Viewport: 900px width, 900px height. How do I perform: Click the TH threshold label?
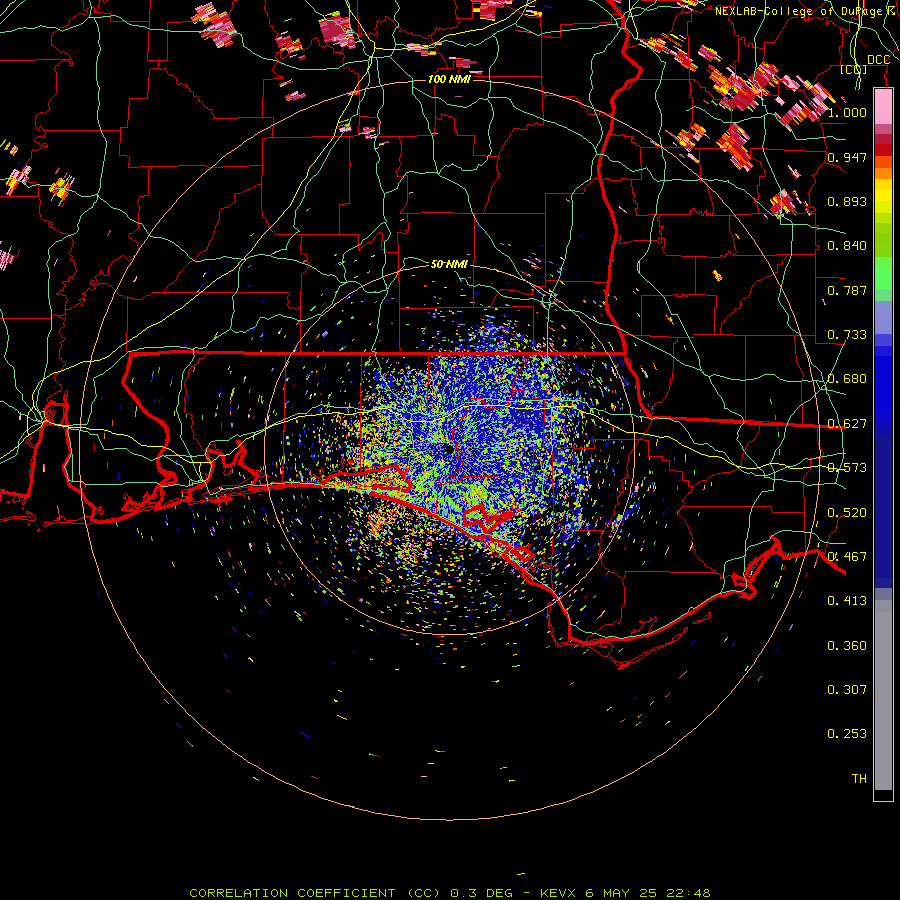[859, 779]
